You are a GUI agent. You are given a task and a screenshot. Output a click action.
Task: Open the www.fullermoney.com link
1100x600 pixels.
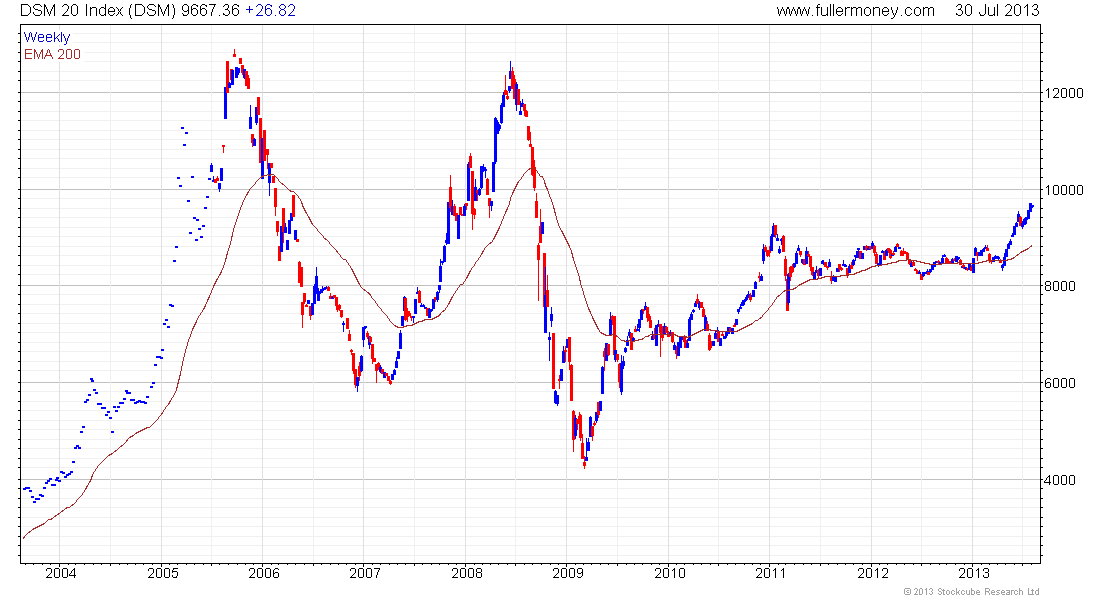coord(855,11)
